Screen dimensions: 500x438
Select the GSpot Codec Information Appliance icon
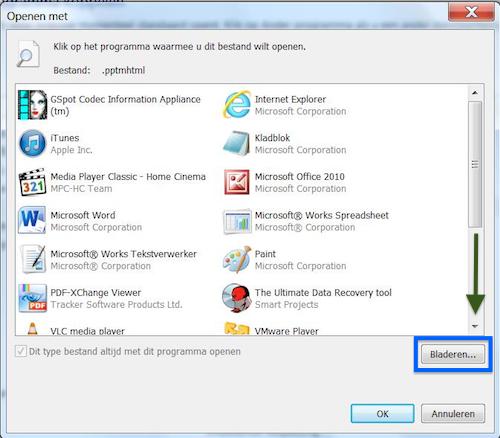32,105
